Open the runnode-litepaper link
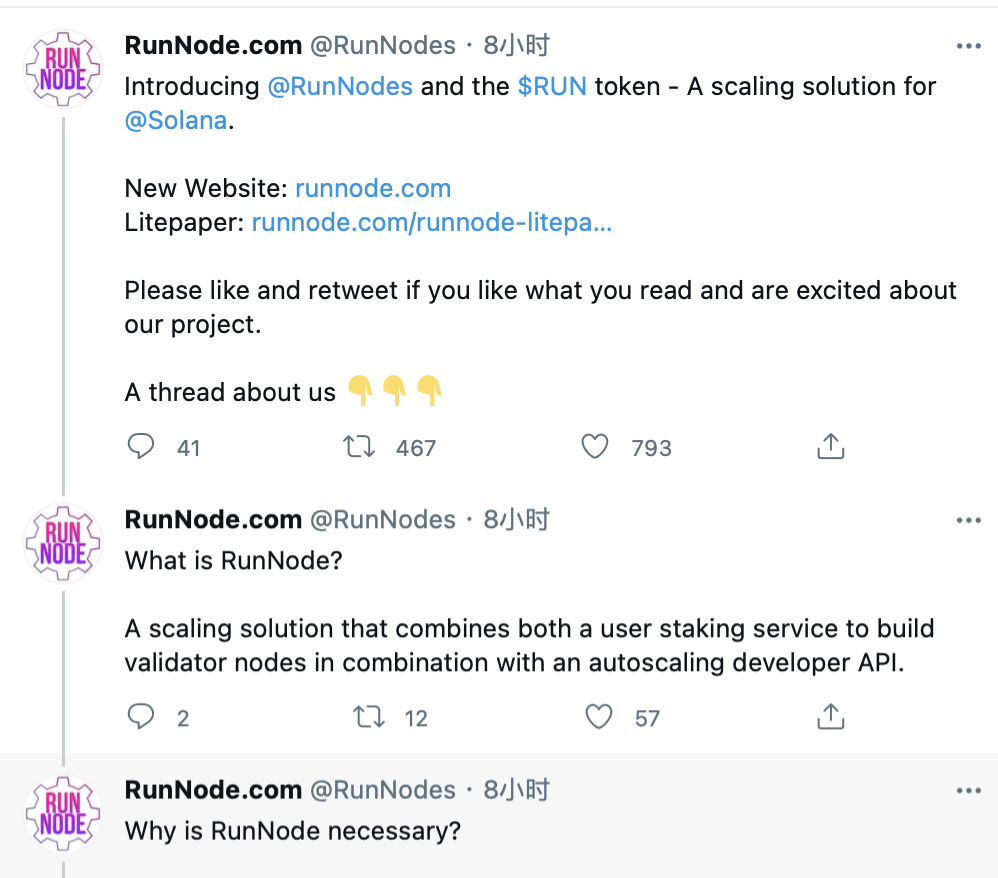Image resolution: width=998 pixels, height=878 pixels. pyautogui.click(x=432, y=223)
